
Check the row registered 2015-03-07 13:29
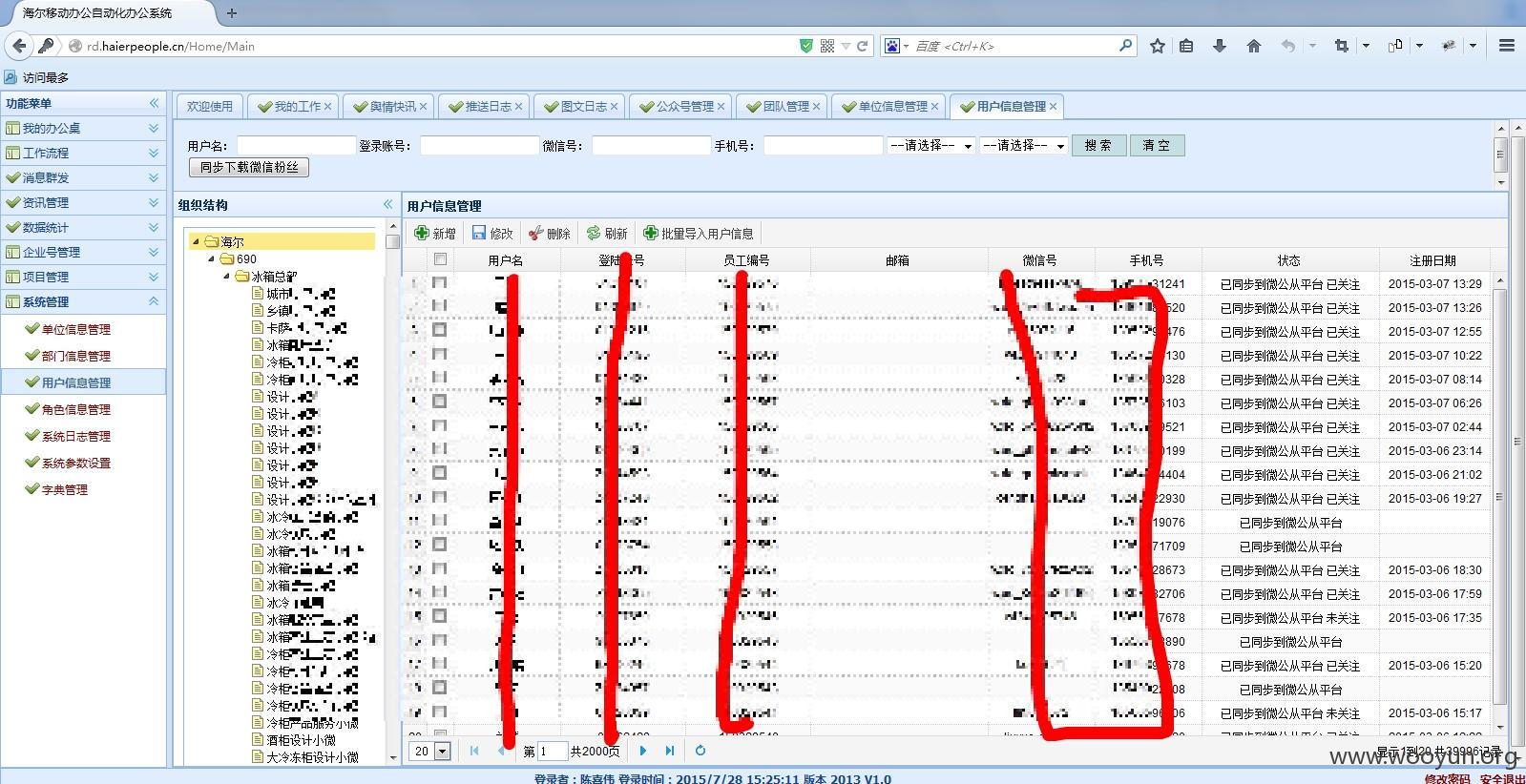tap(440, 283)
